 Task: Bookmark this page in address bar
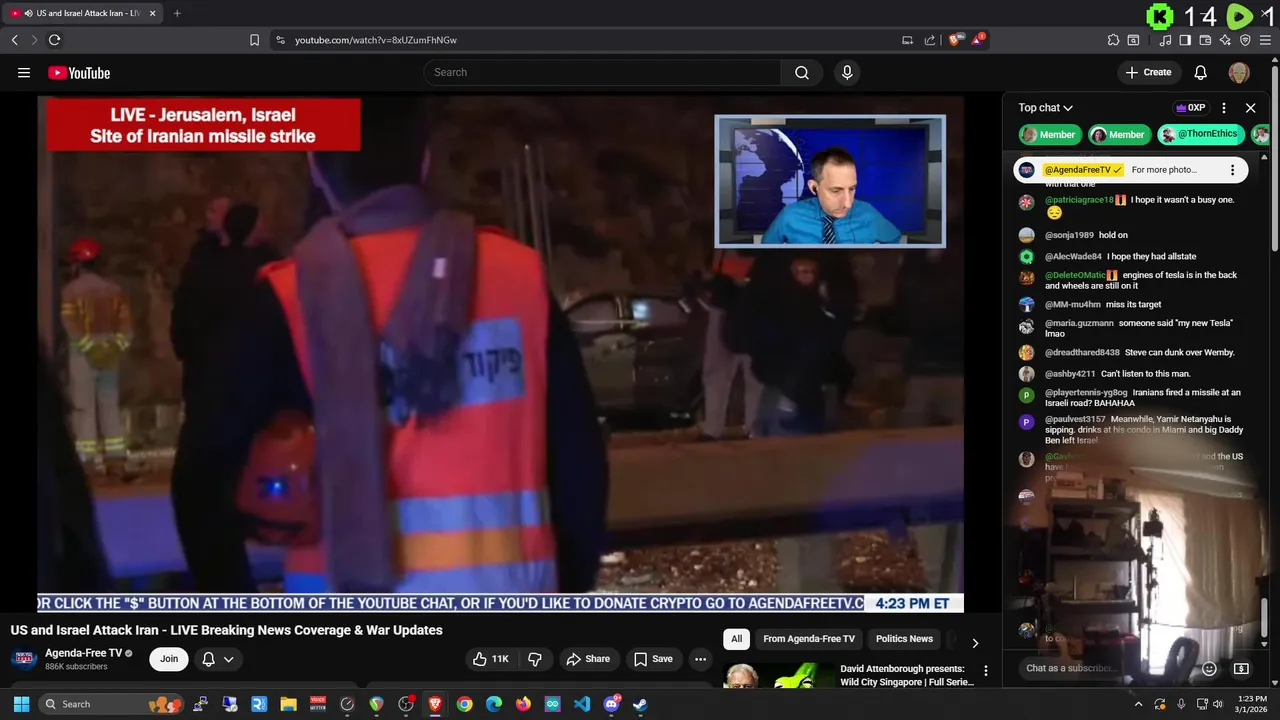click(254, 40)
